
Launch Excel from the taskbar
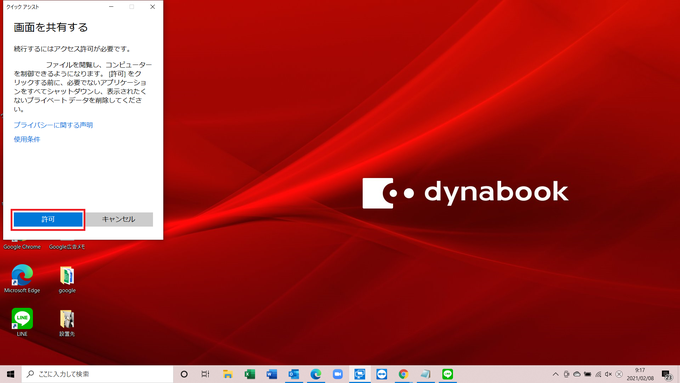(x=250, y=374)
